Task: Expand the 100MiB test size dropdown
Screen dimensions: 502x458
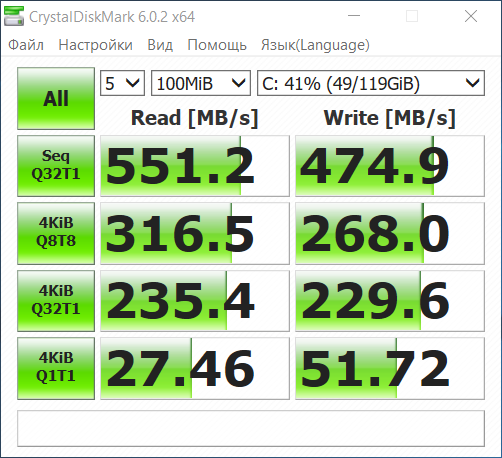Action: point(201,83)
